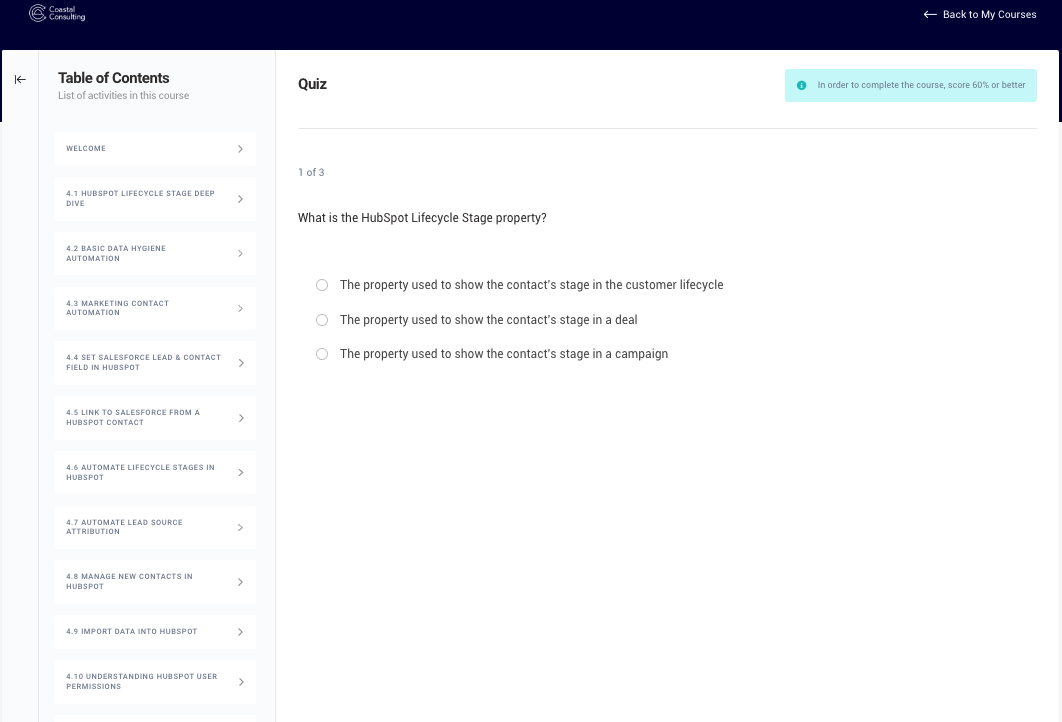Image resolution: width=1062 pixels, height=722 pixels.
Task: Expand chevron for 4.5 Link to Salesforce
Action: pyautogui.click(x=240, y=418)
